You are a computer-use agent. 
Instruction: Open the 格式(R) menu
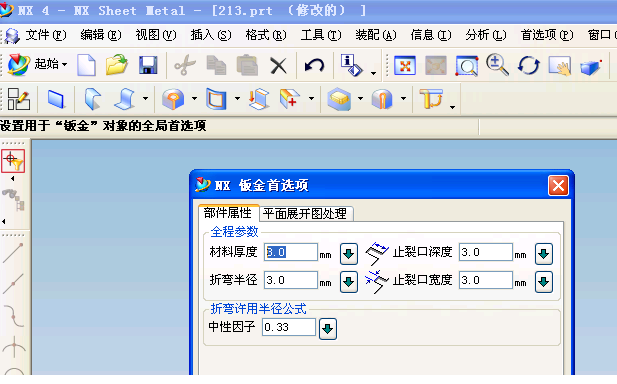tap(266, 35)
